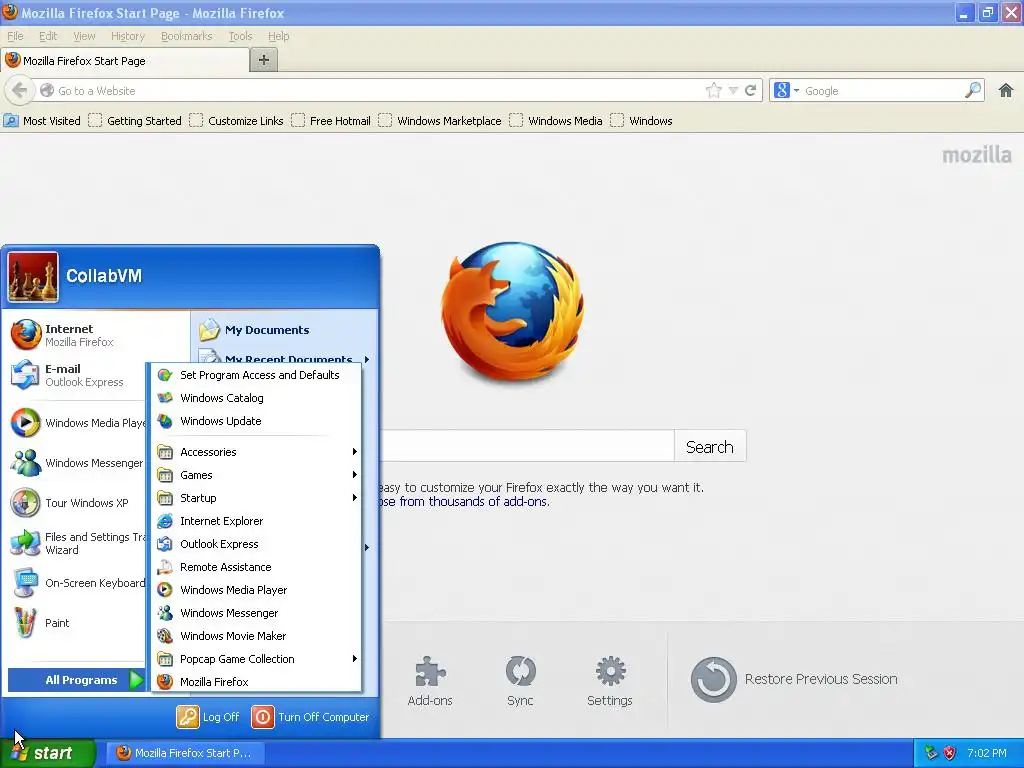Click the security shield tray icon
This screenshot has height=768, width=1024.
(x=950, y=753)
